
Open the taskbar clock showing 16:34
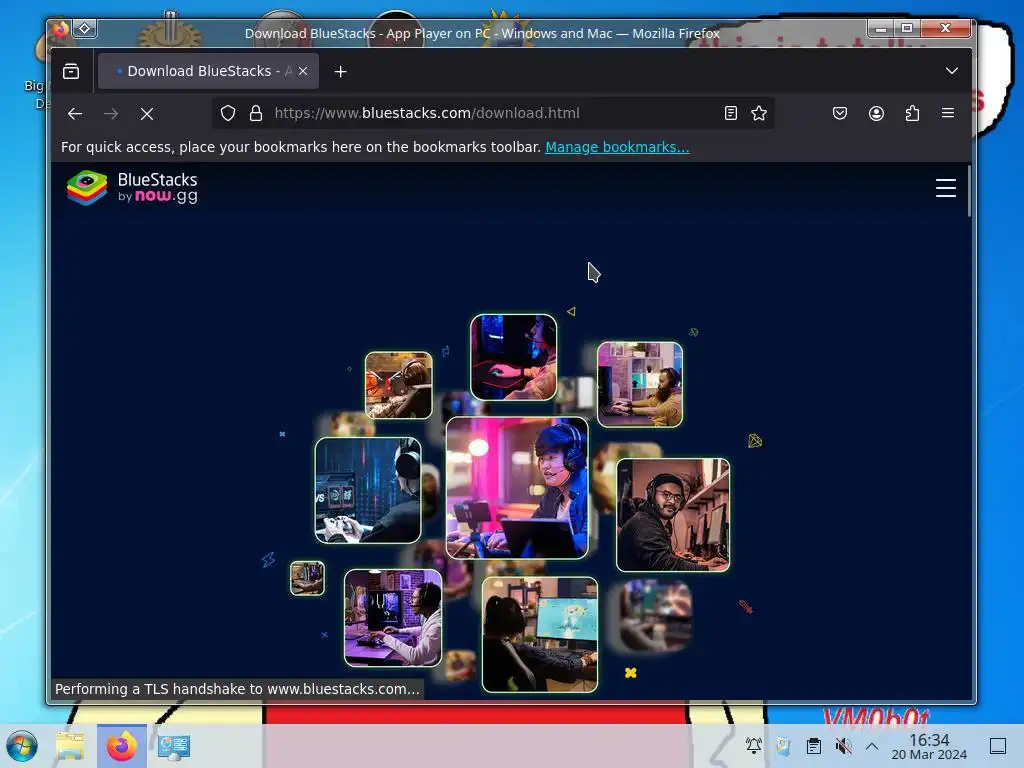929,746
